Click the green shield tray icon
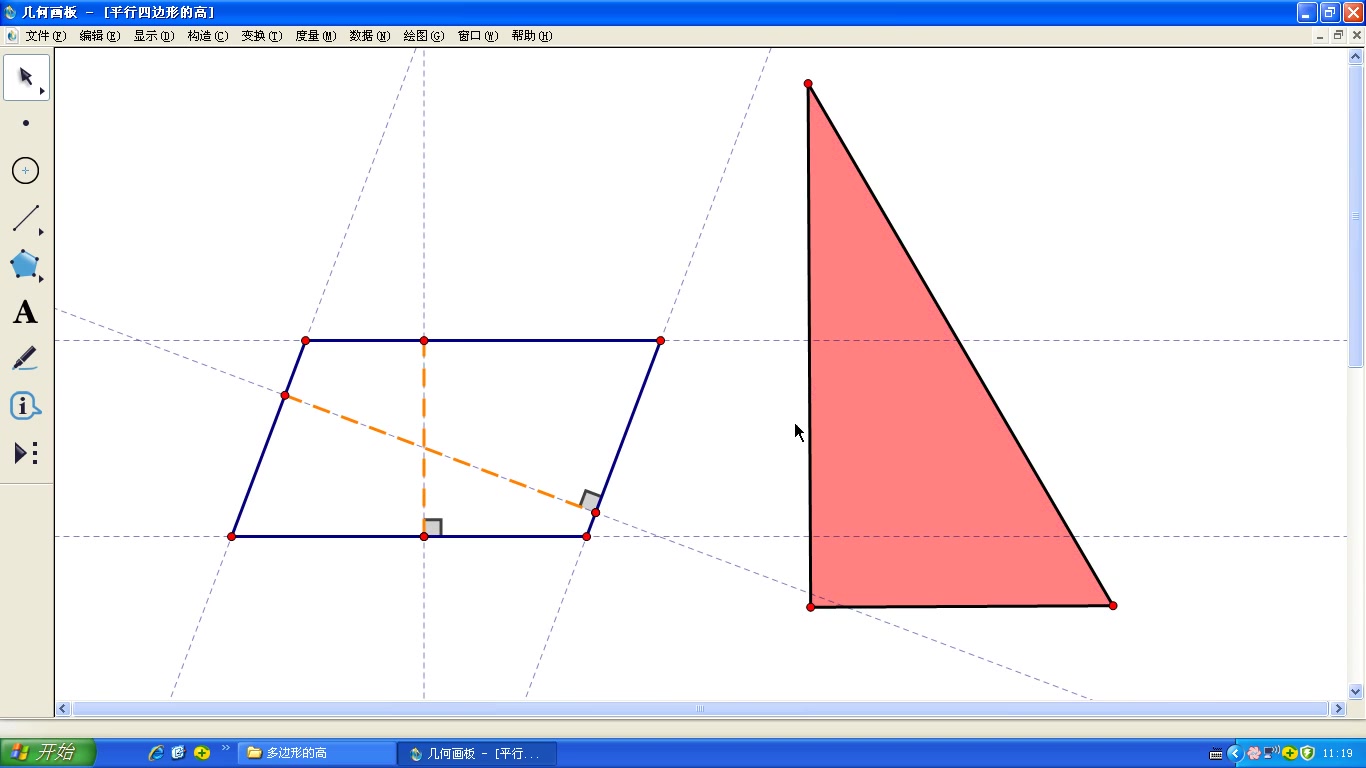The image size is (1366, 768). (x=1307, y=753)
